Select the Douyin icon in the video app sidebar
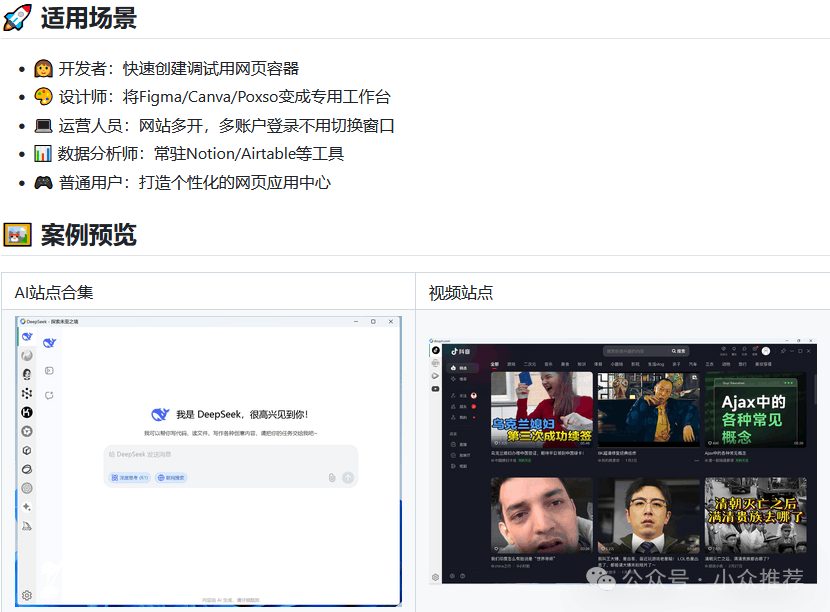 (x=436, y=350)
